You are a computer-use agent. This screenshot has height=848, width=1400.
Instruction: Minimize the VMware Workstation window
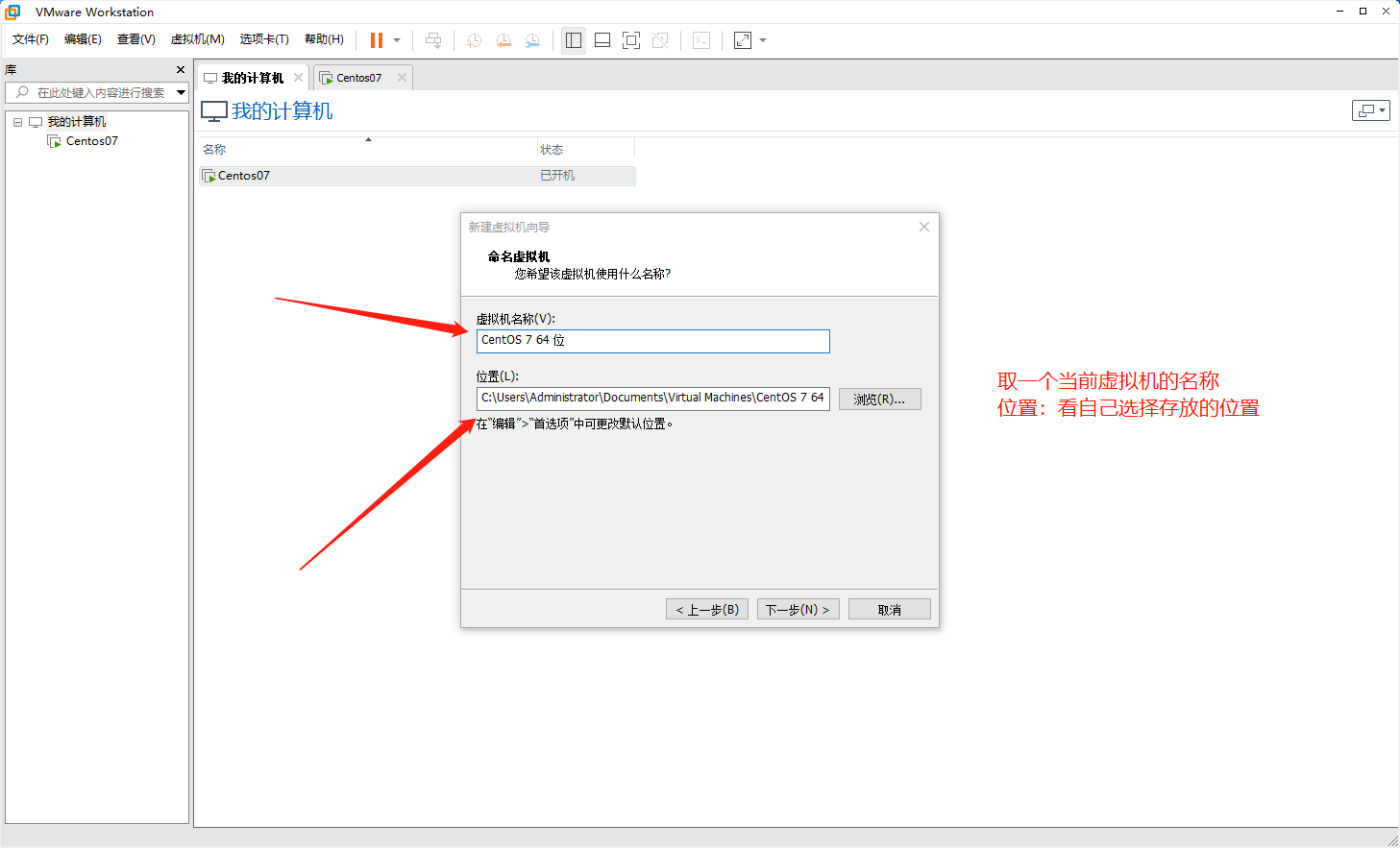(x=1339, y=12)
